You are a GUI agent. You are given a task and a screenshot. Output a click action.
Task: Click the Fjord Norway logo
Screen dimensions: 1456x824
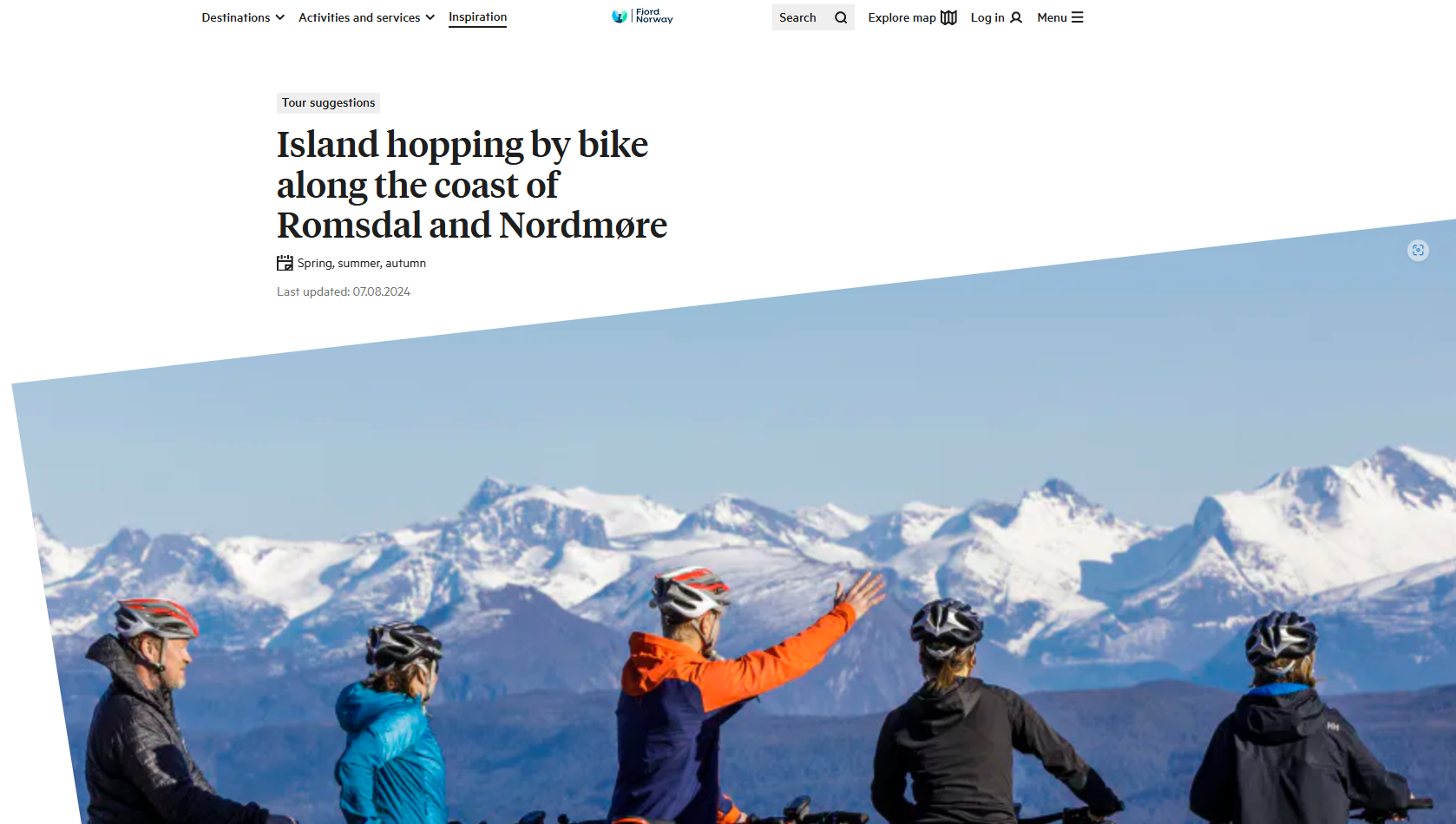coord(642,16)
